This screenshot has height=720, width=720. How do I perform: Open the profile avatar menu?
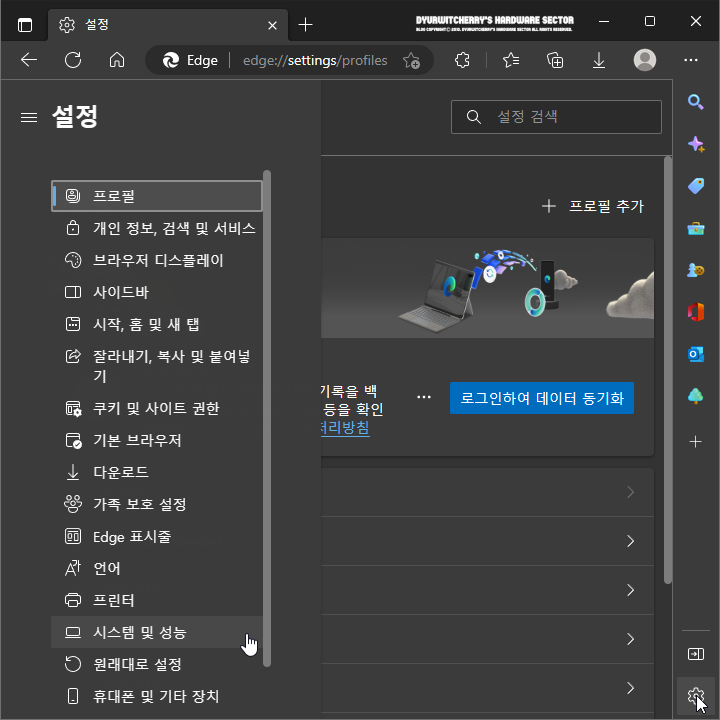click(645, 60)
